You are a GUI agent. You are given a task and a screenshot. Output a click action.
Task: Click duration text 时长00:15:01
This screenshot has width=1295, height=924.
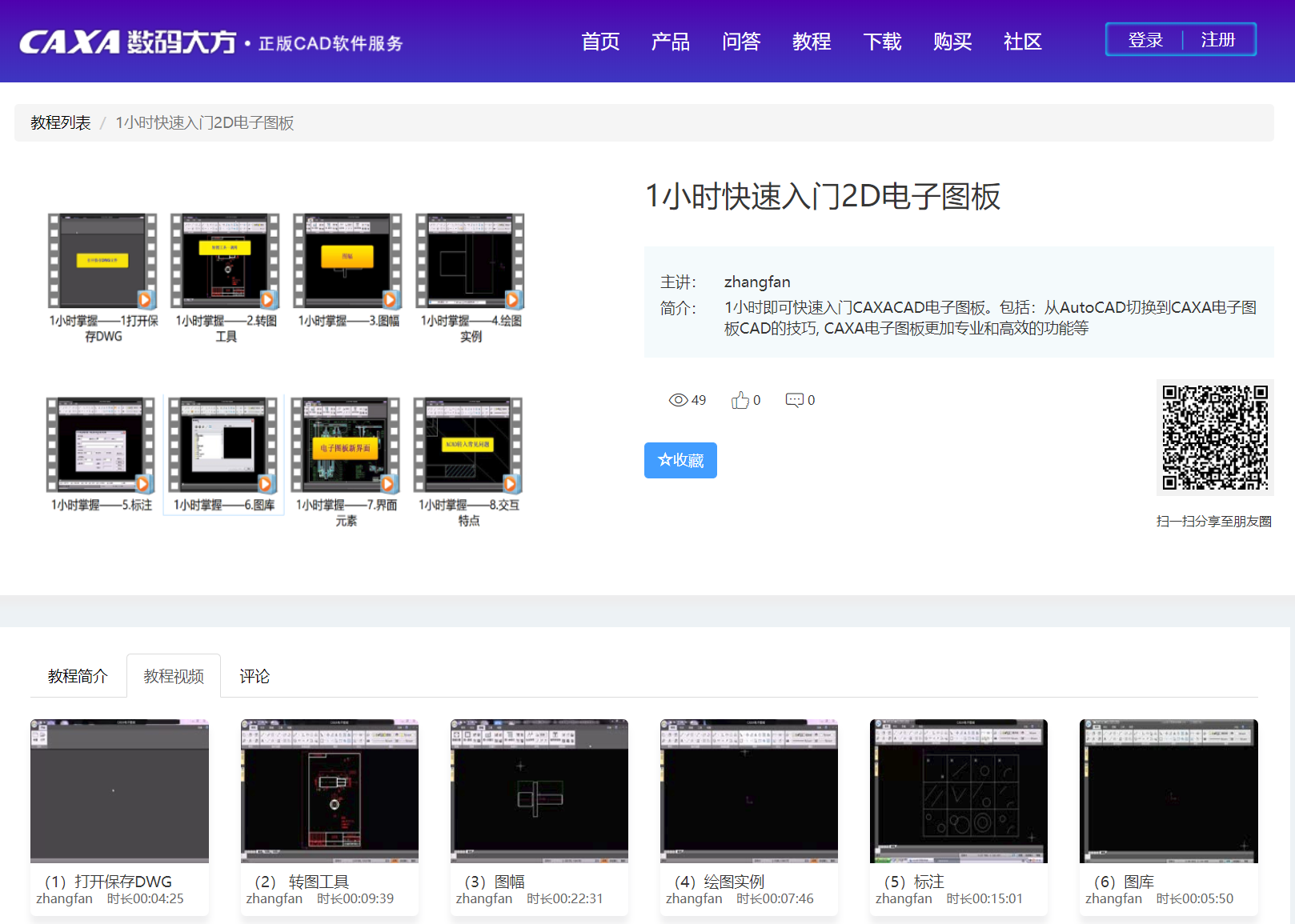tap(984, 899)
